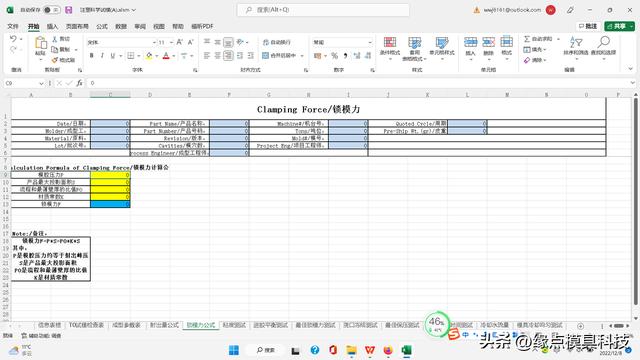Expand Merge and Center dropdown arrow
The image size is (640, 360).
point(302,56)
